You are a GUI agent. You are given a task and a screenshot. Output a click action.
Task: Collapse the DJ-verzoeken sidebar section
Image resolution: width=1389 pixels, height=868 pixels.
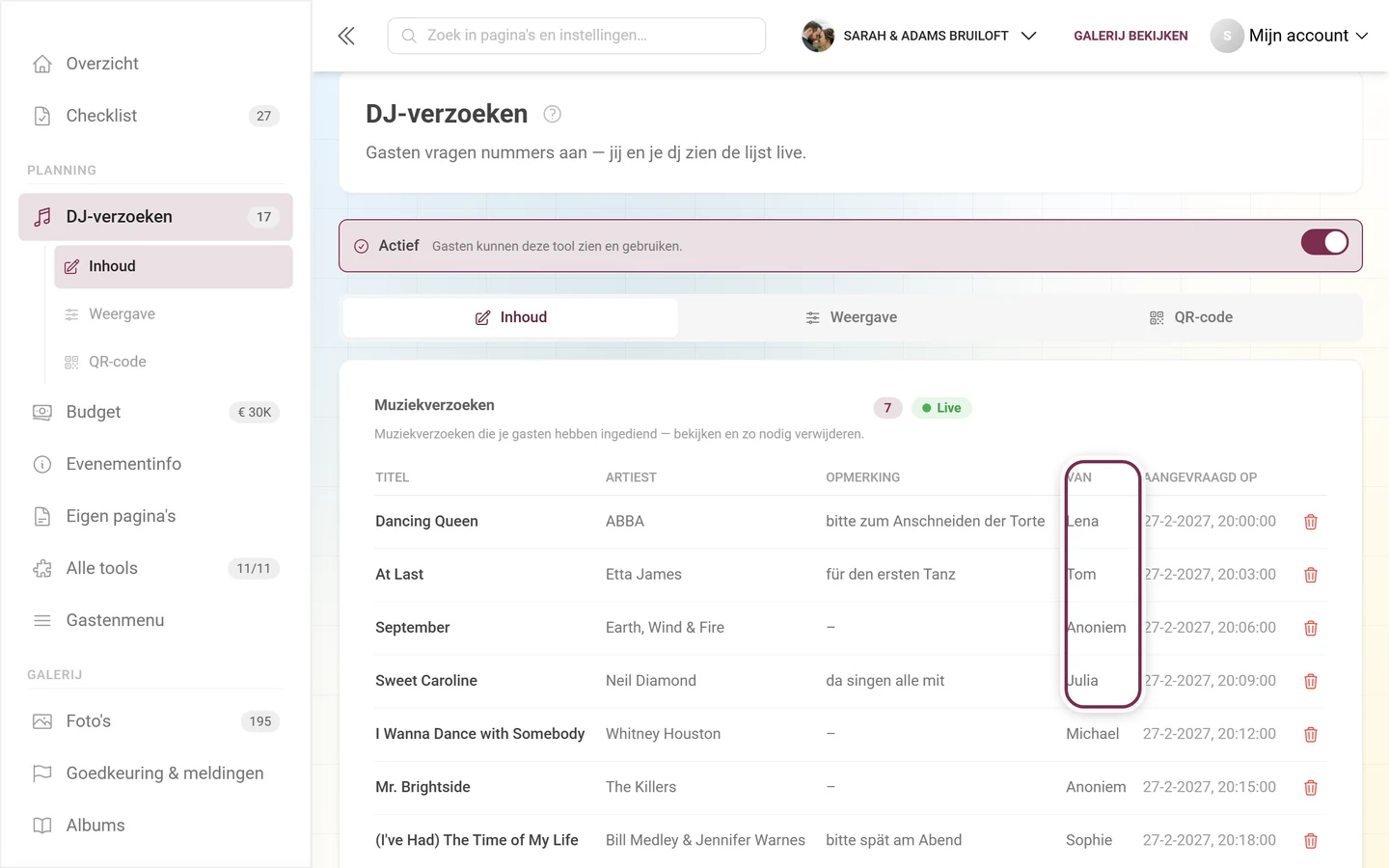[155, 217]
